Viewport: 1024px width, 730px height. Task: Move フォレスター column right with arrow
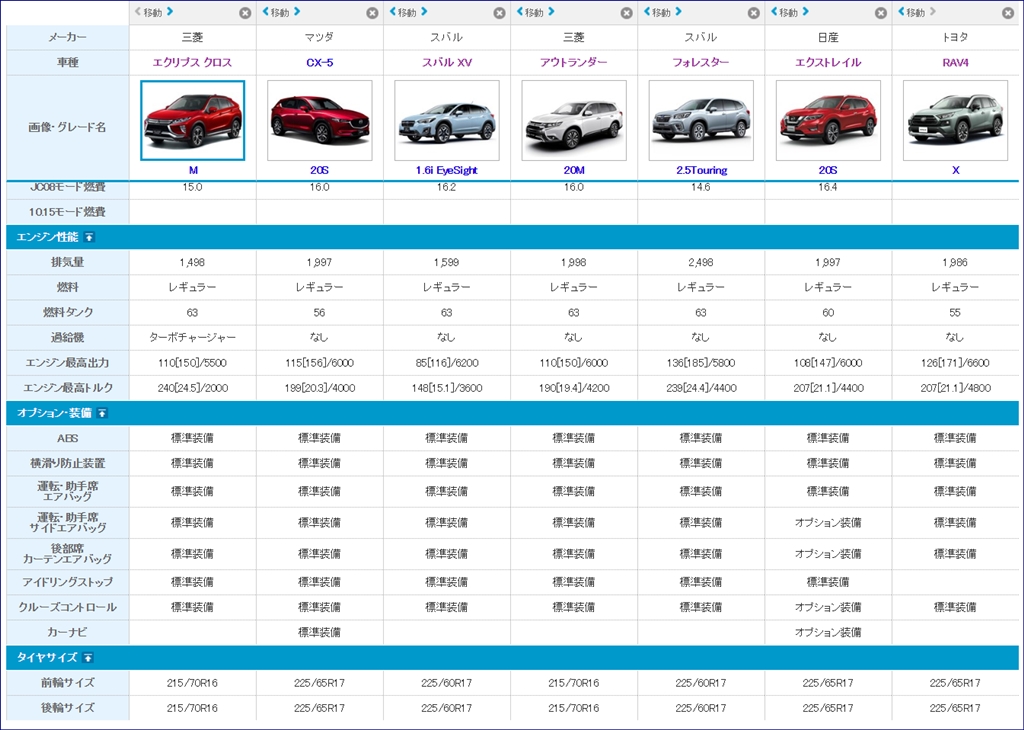(x=679, y=12)
